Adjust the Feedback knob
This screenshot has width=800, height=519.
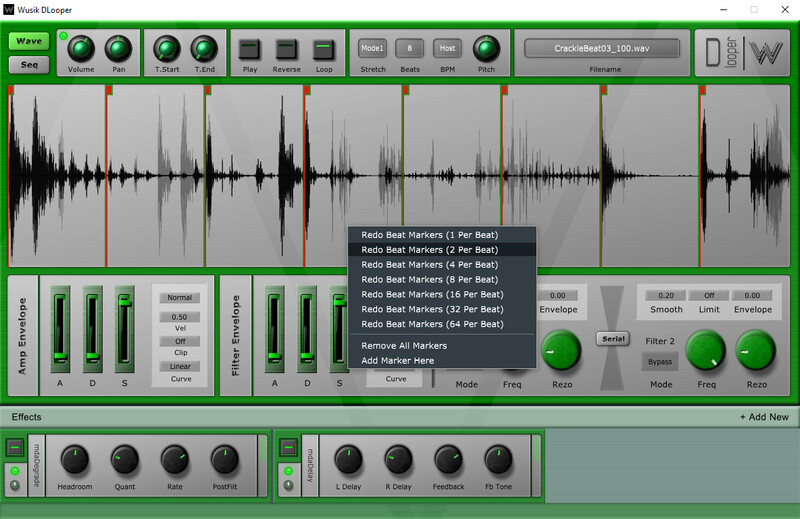pos(448,460)
